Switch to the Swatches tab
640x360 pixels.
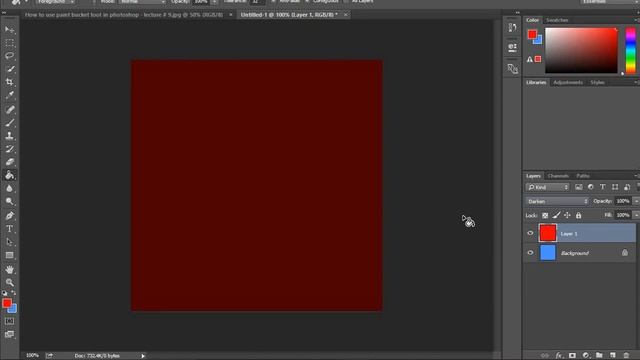tap(557, 20)
